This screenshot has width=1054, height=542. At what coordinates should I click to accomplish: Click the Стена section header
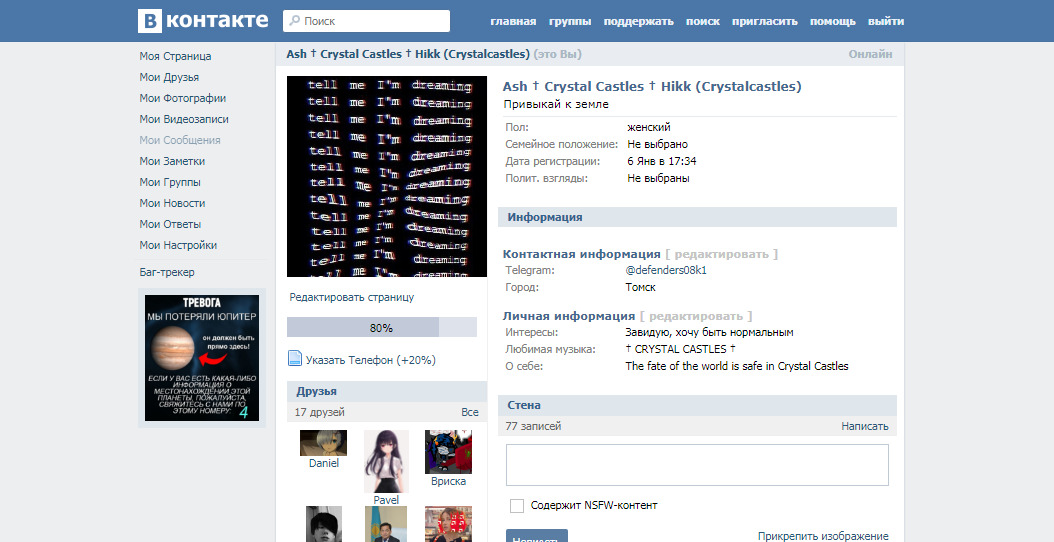[x=697, y=405]
